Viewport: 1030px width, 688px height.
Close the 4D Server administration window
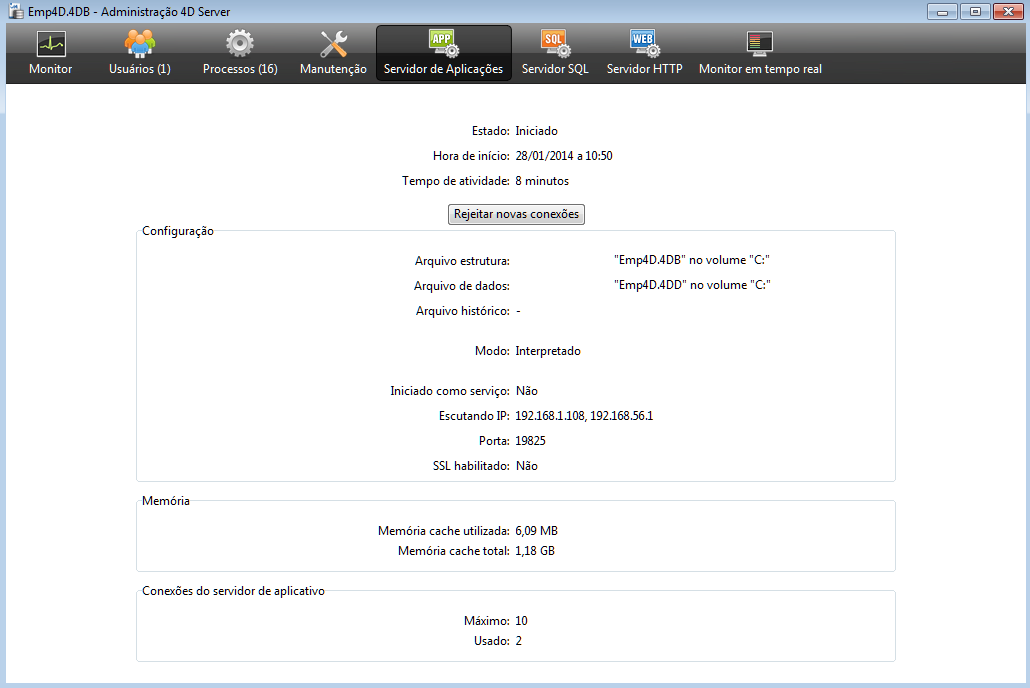coord(1007,11)
